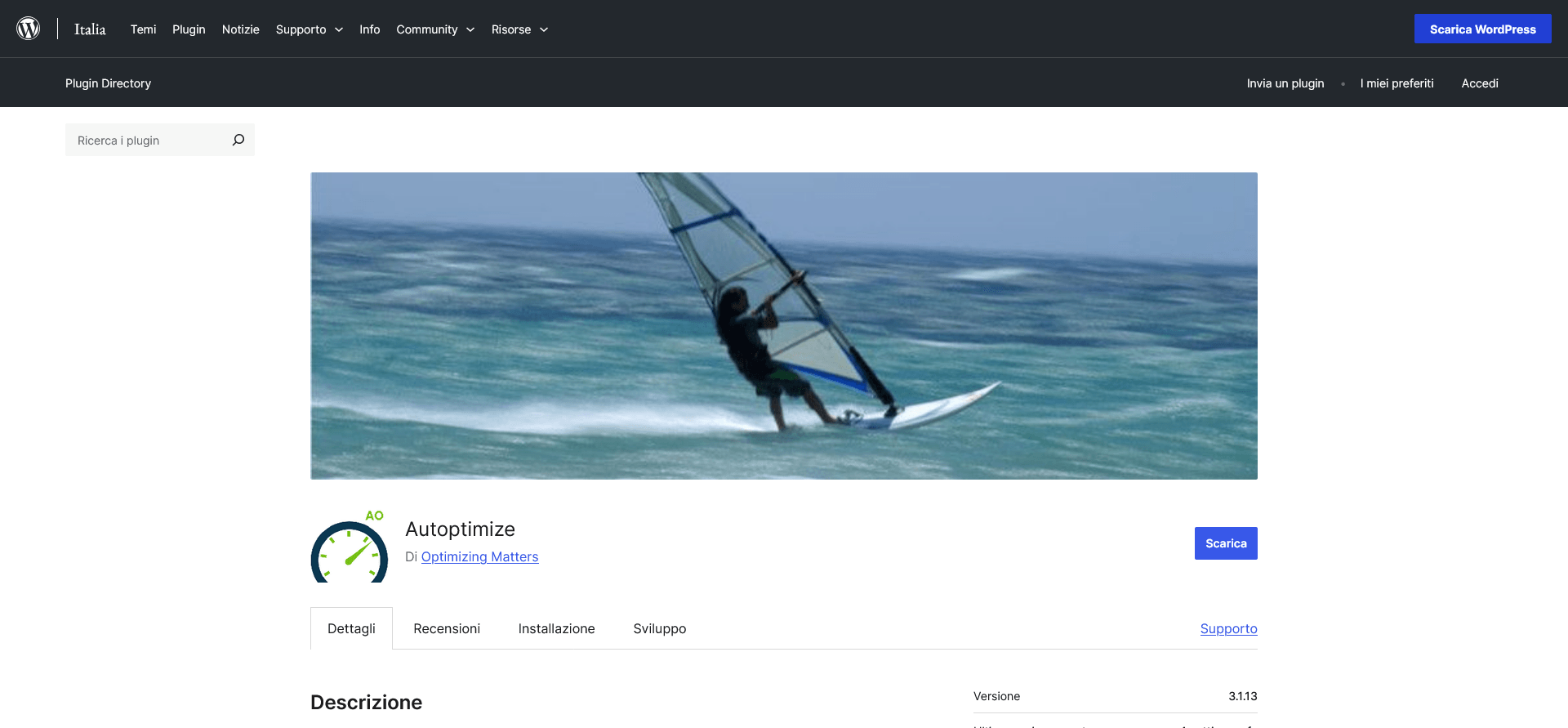Click the WordPress logo icon
The image size is (1568, 728).
29,29
